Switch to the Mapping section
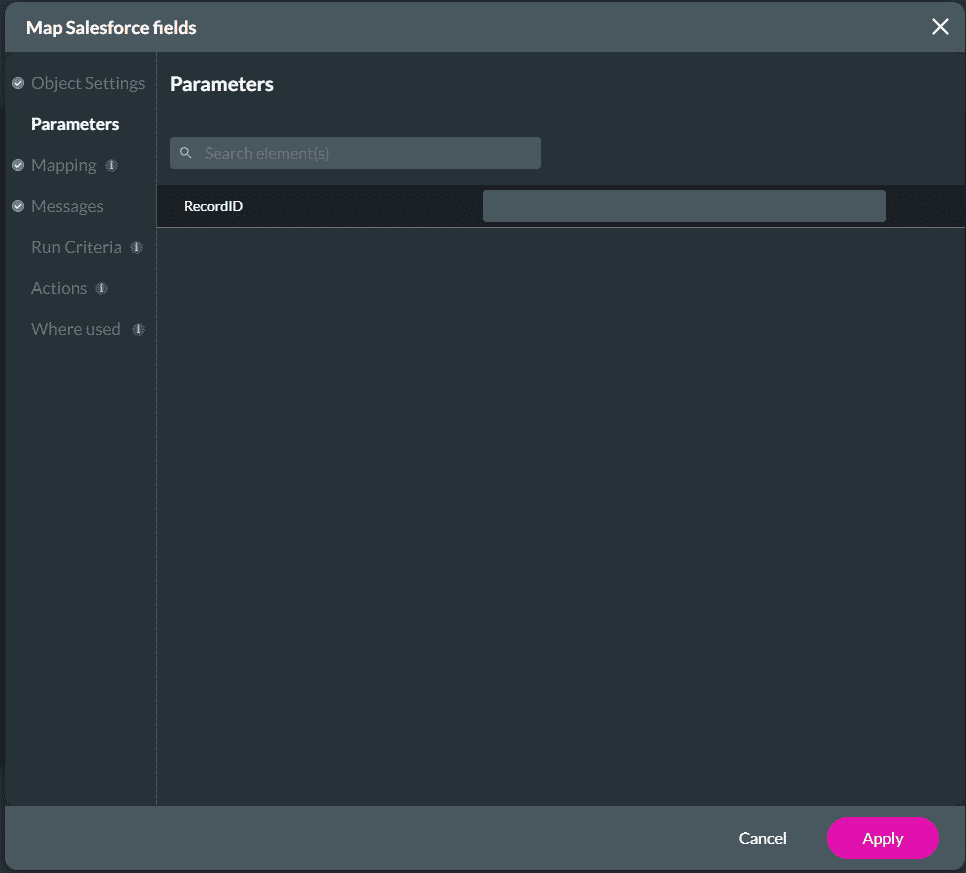The height and width of the screenshot is (873, 966). pos(64,165)
